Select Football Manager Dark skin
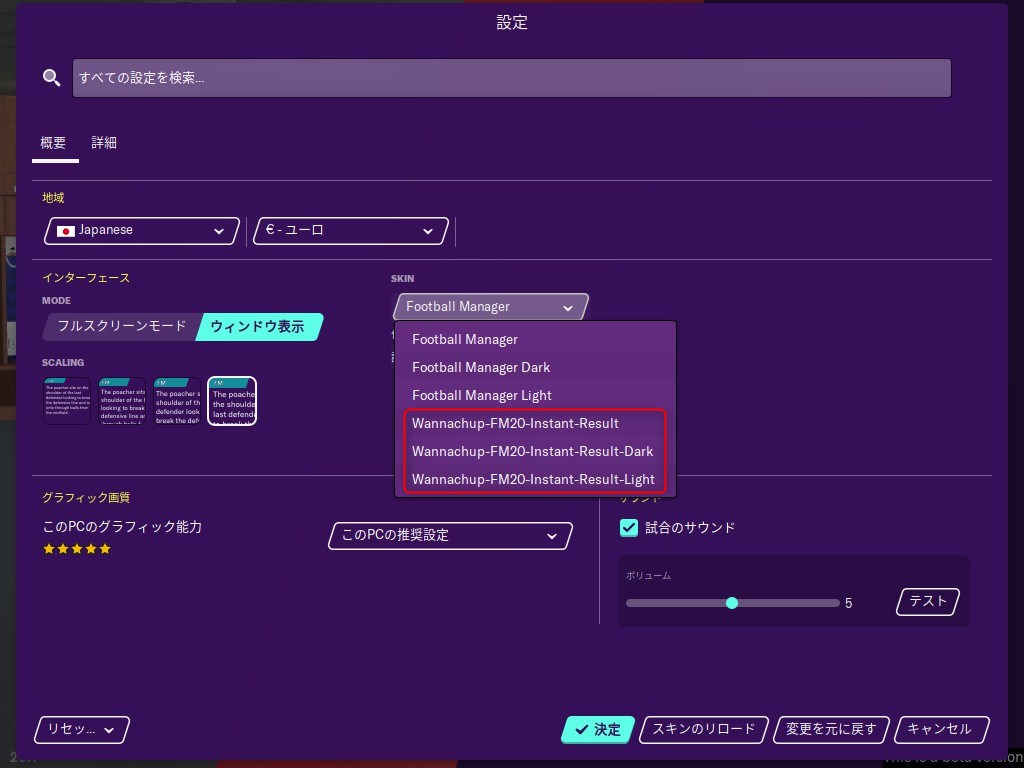Screen dimensions: 1024x768 point(535,368)
